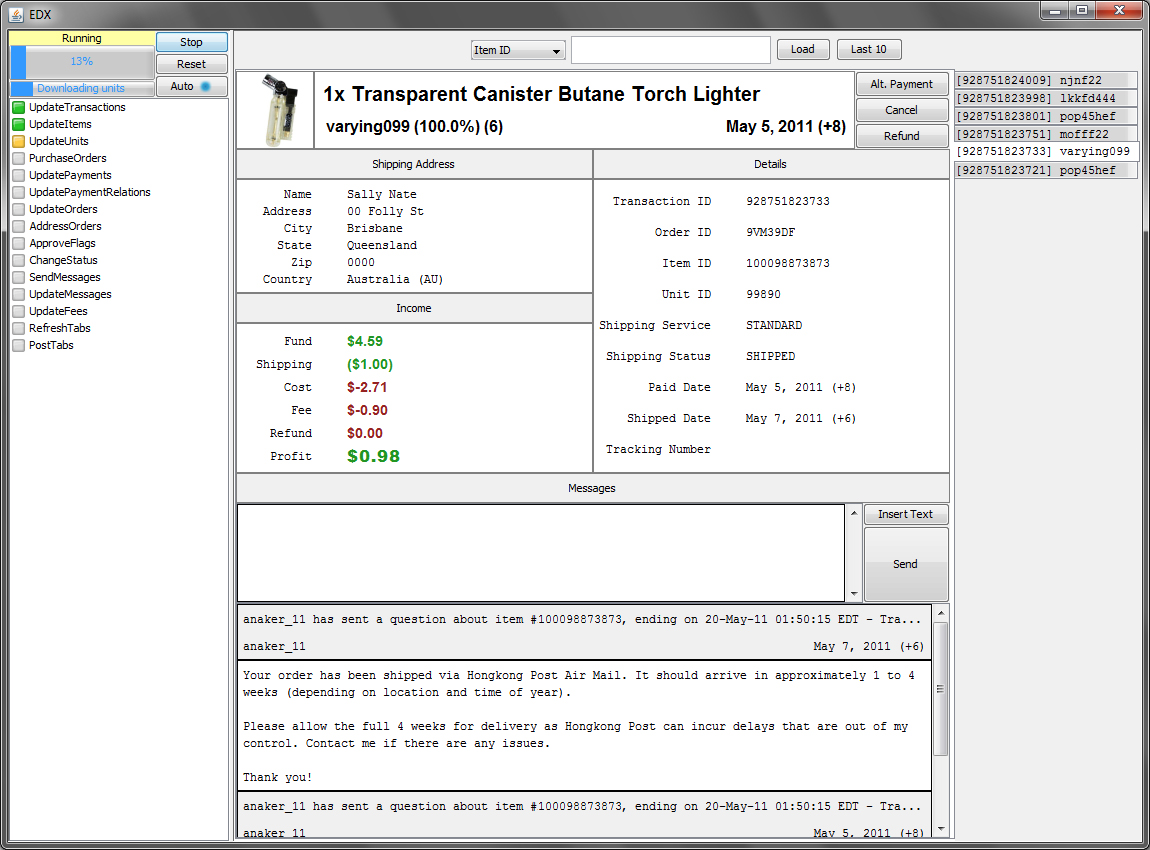Toggle the PurchaseOrders task checkbox

19,159
